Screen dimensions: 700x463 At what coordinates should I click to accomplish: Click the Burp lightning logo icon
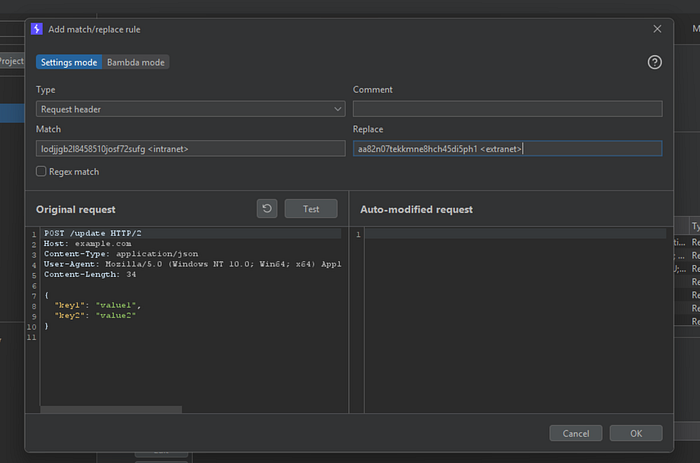click(37, 29)
